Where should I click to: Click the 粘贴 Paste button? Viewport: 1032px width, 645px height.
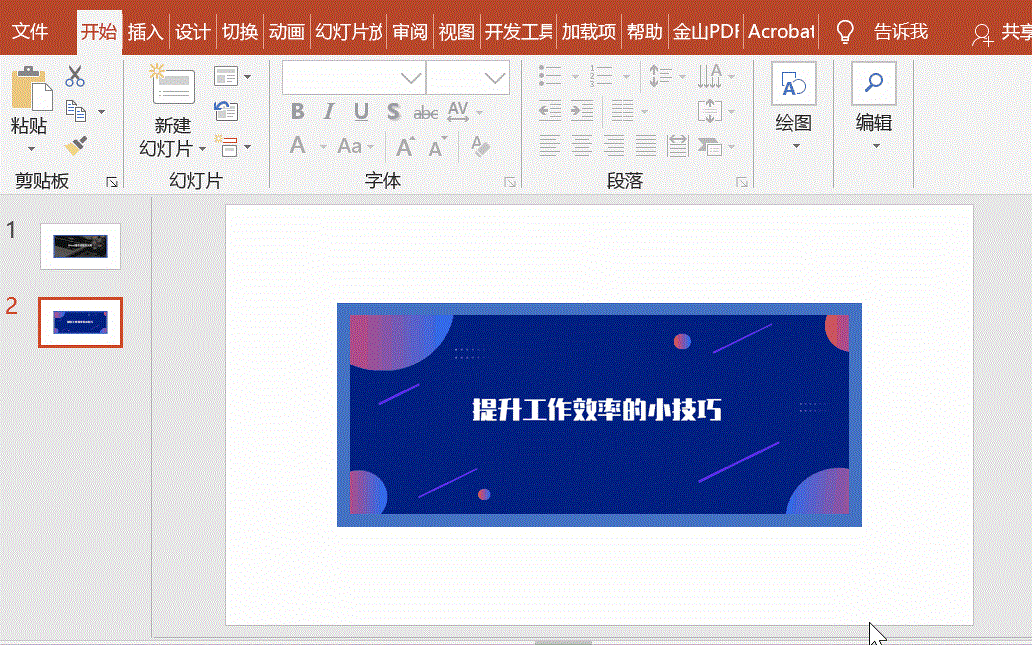click(33, 103)
